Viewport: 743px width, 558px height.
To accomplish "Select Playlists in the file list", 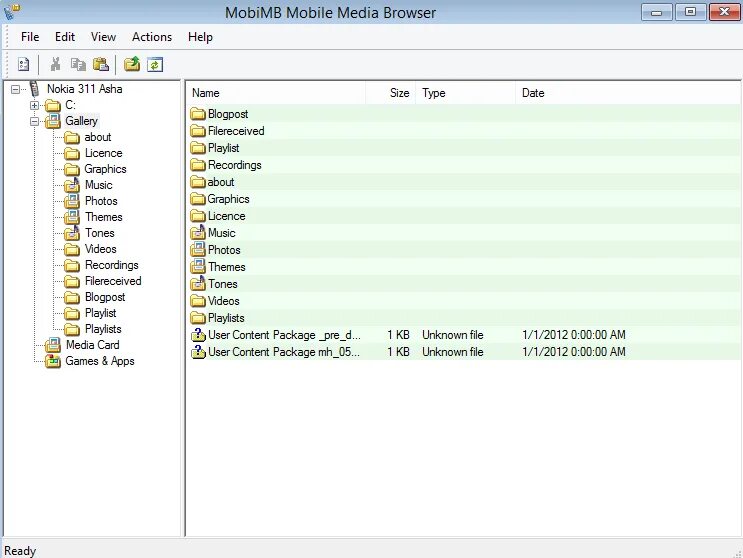I will (x=226, y=318).
